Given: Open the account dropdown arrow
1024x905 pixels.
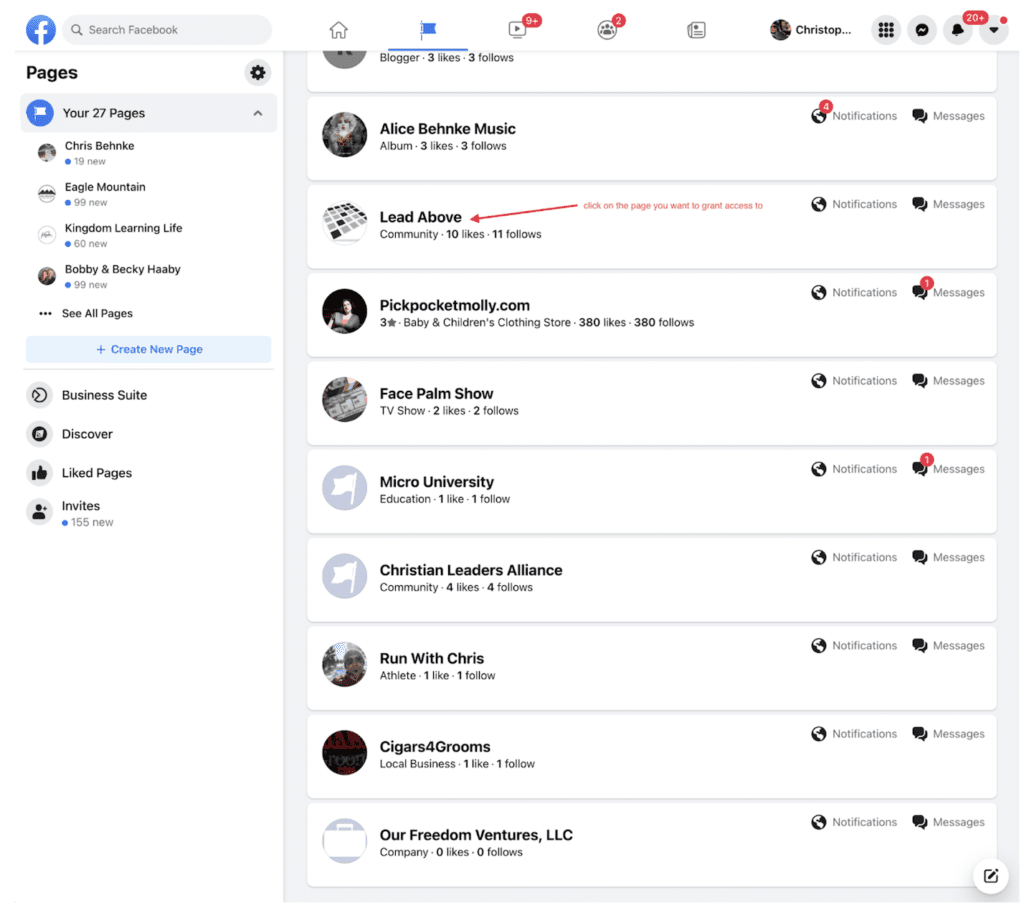Looking at the screenshot, I should pyautogui.click(x=993, y=29).
